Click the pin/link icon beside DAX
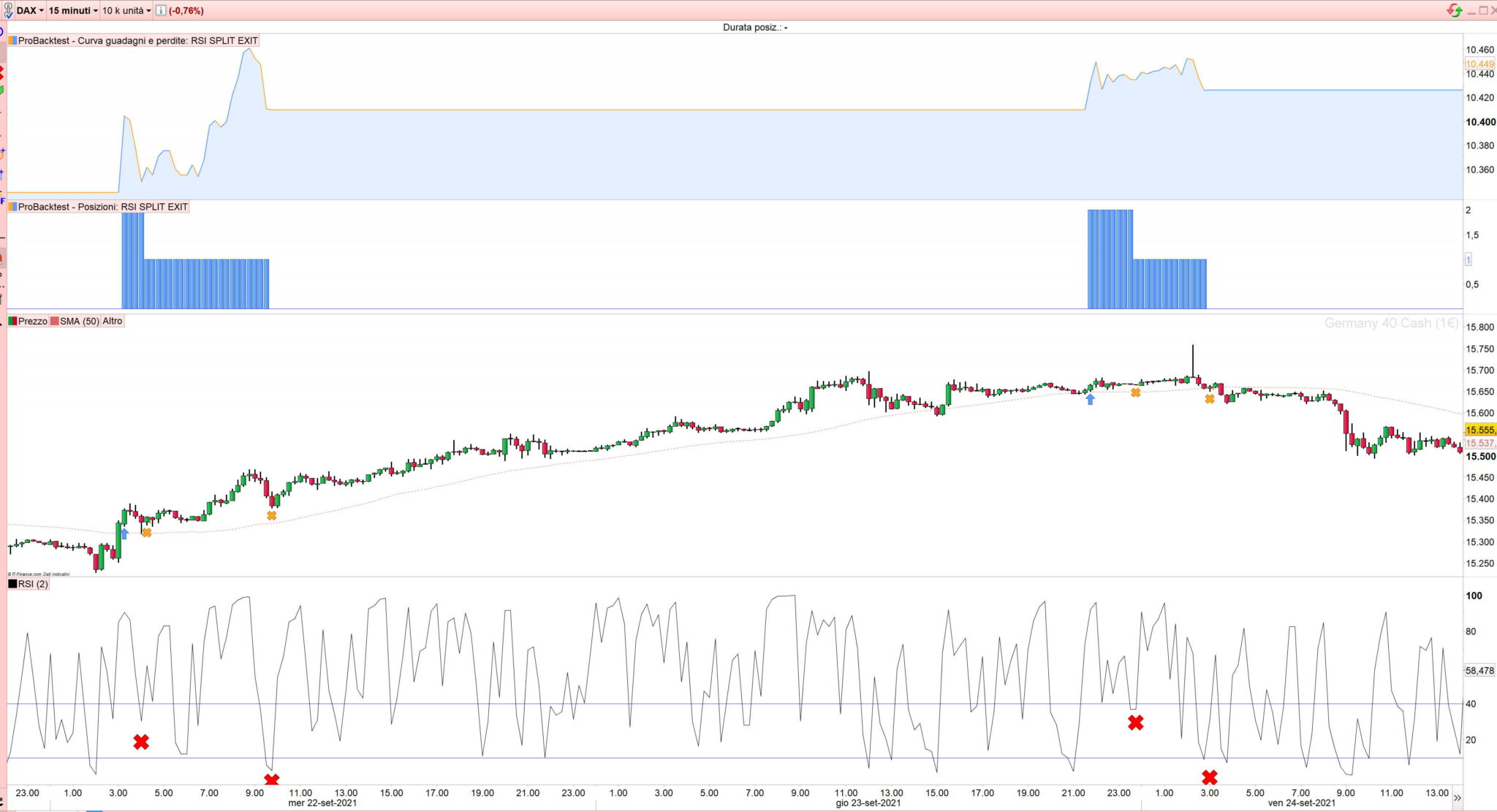Screen dimensions: 1497x812 click(8, 11)
